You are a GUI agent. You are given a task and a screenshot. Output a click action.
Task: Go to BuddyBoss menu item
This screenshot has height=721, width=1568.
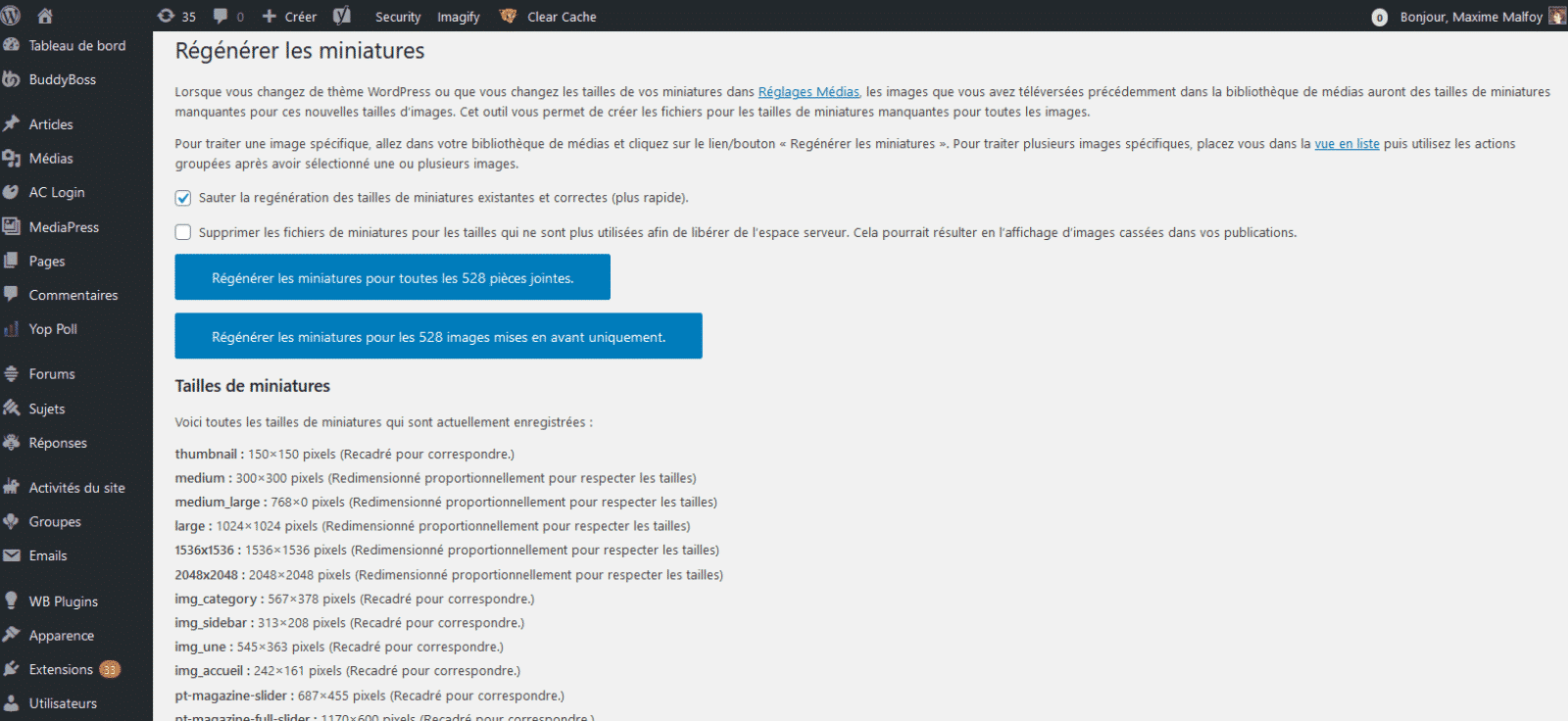[62, 79]
